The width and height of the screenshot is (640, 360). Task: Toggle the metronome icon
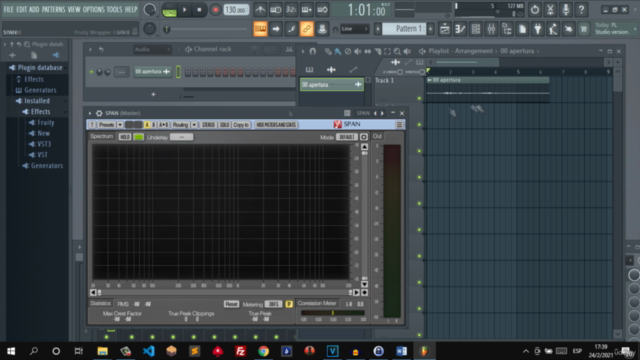260,9
